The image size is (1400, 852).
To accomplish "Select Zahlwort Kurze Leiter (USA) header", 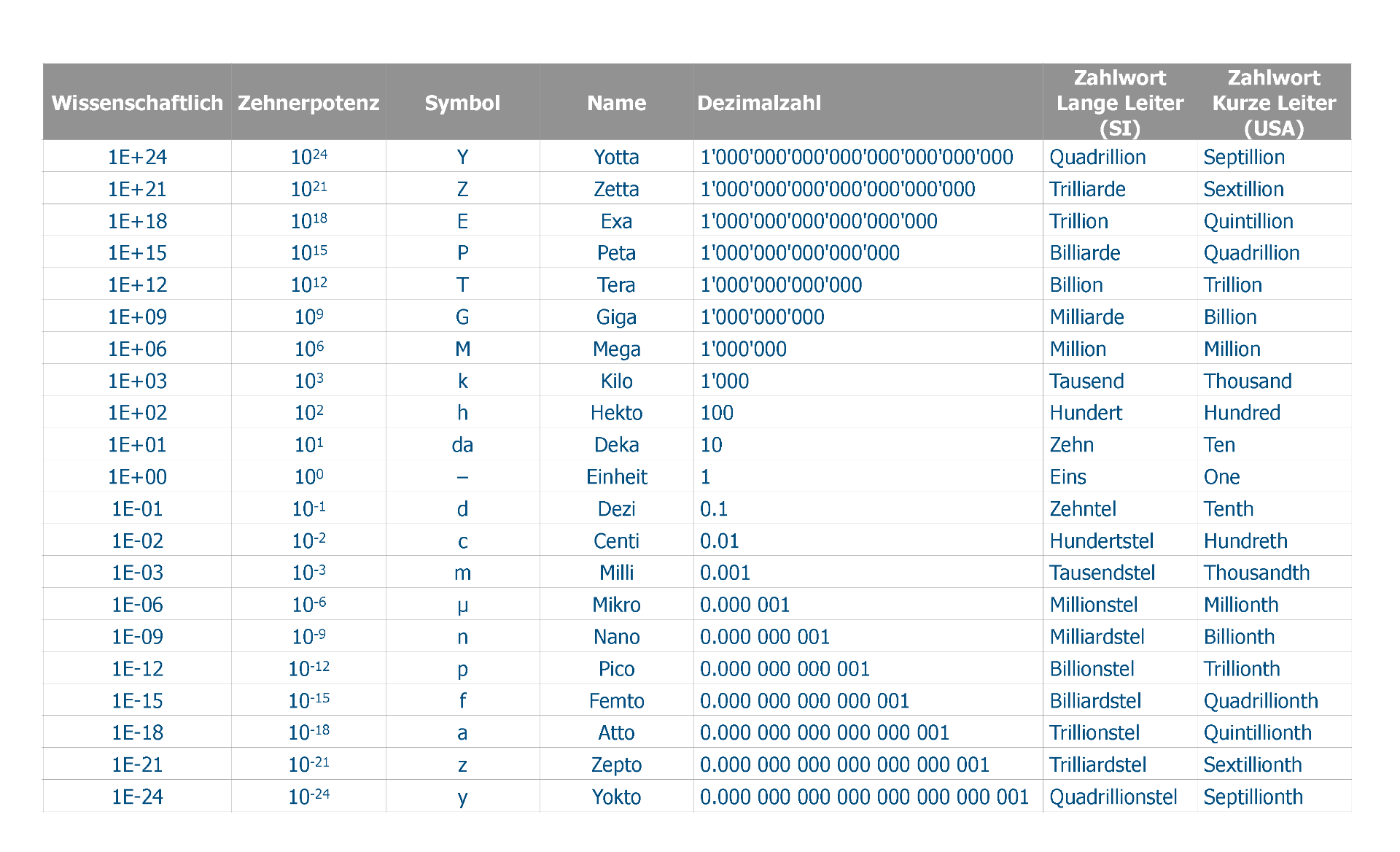I will (1273, 103).
